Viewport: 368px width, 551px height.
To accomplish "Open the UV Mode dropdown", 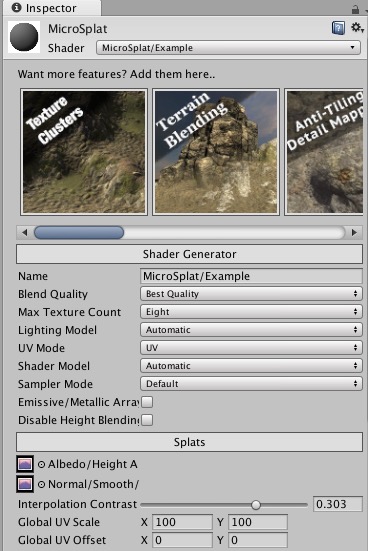I will 251,348.
